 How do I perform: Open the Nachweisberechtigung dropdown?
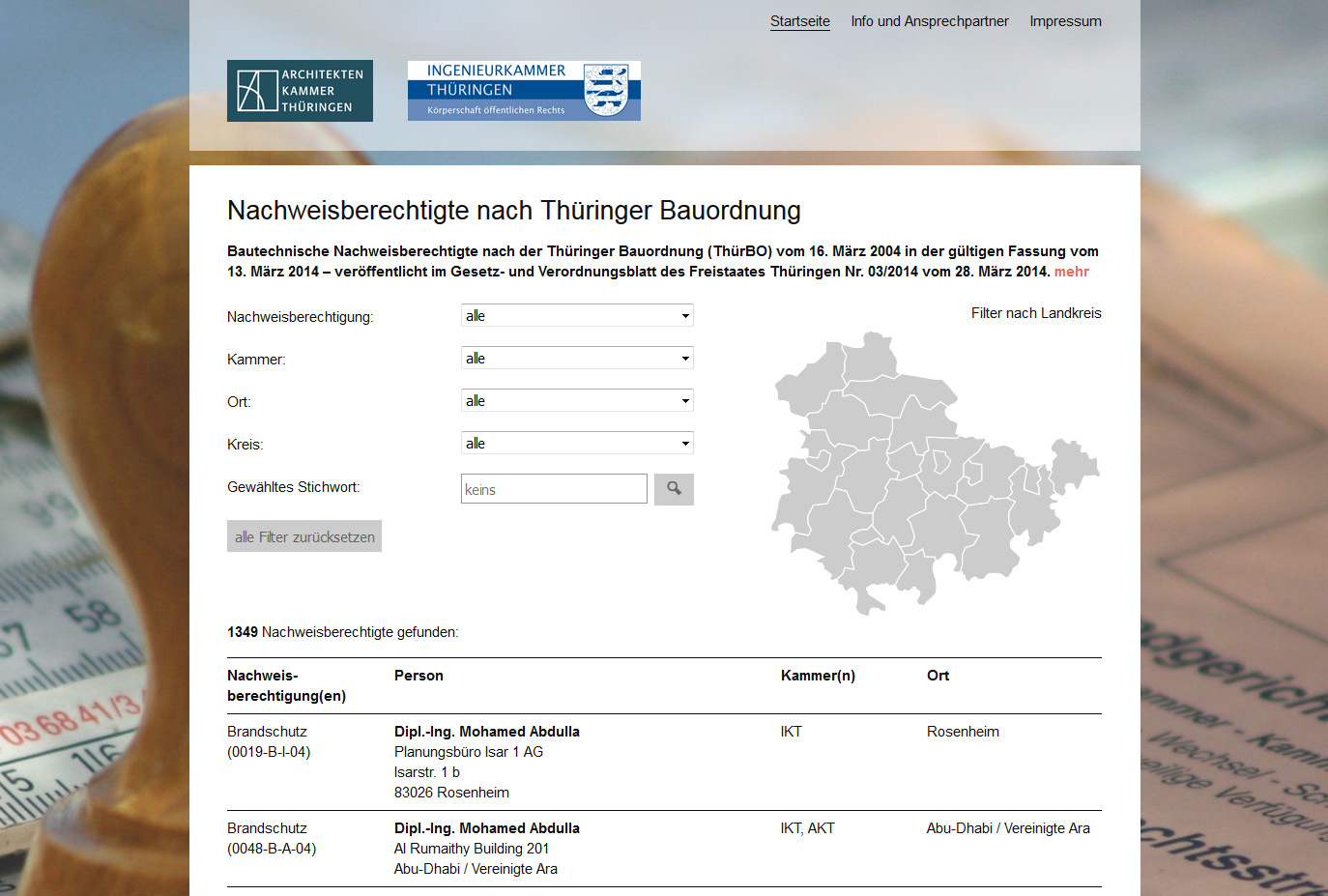(x=577, y=316)
